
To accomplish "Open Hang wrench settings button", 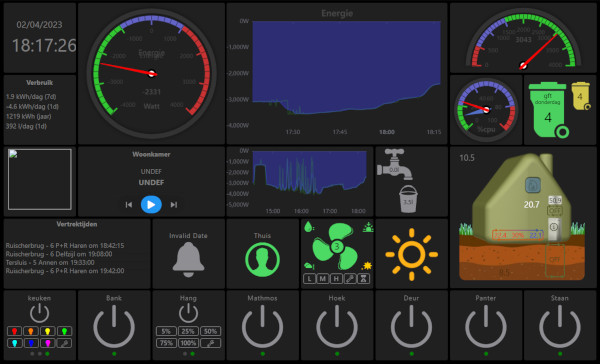I will point(210,343).
